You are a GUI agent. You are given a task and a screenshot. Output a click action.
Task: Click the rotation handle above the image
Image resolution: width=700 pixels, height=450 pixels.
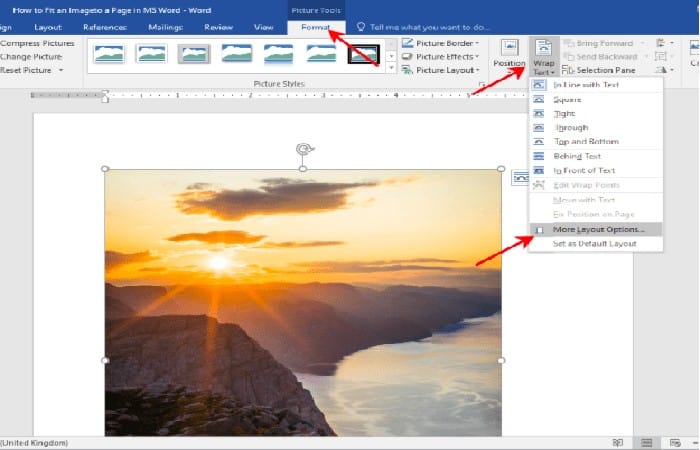(x=303, y=149)
